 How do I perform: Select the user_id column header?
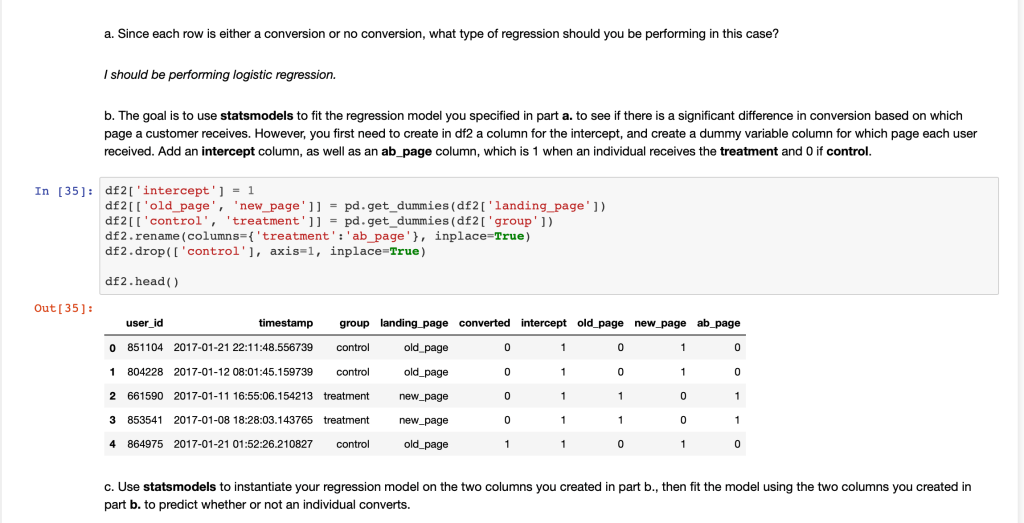[x=145, y=323]
